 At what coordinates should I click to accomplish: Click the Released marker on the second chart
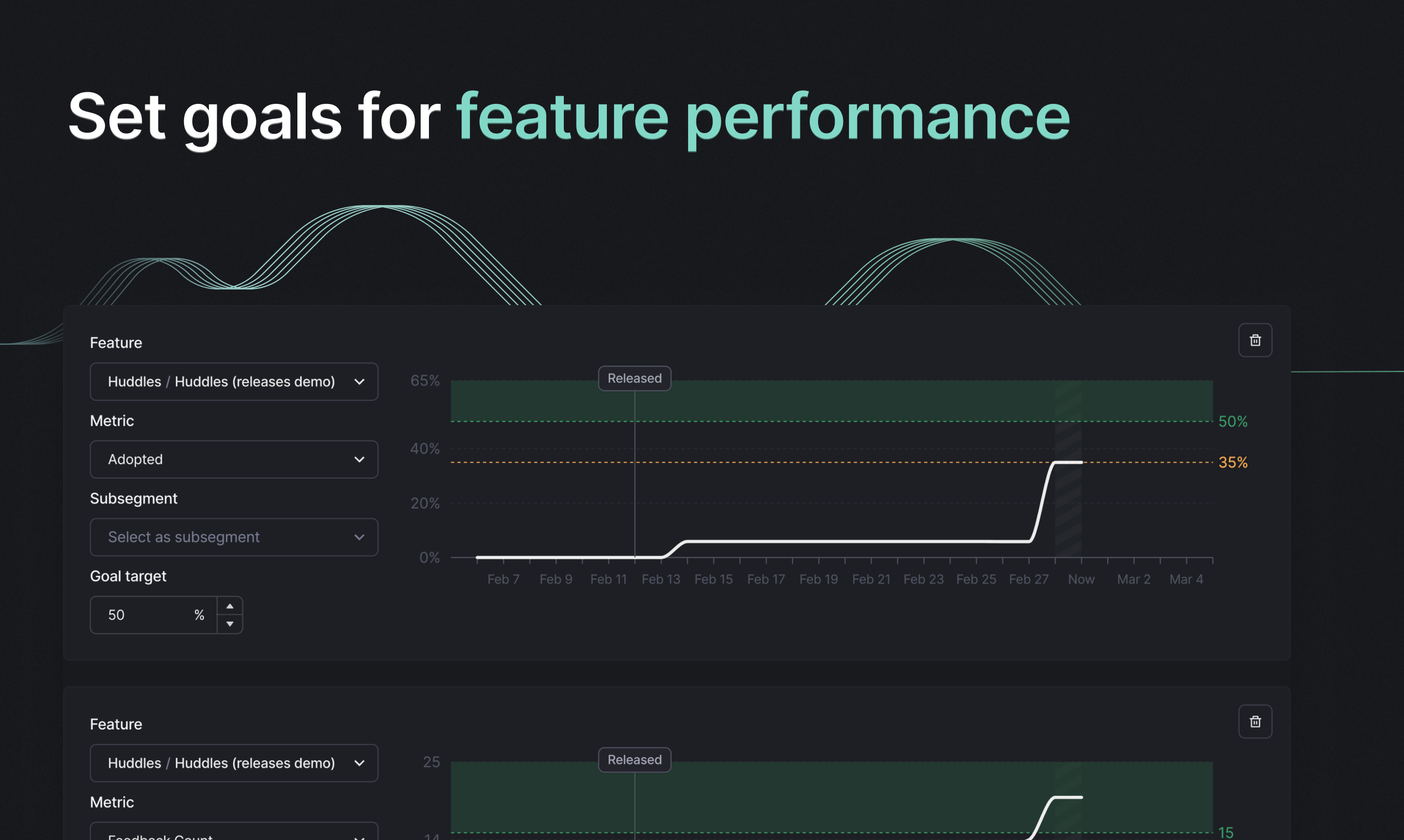[635, 760]
